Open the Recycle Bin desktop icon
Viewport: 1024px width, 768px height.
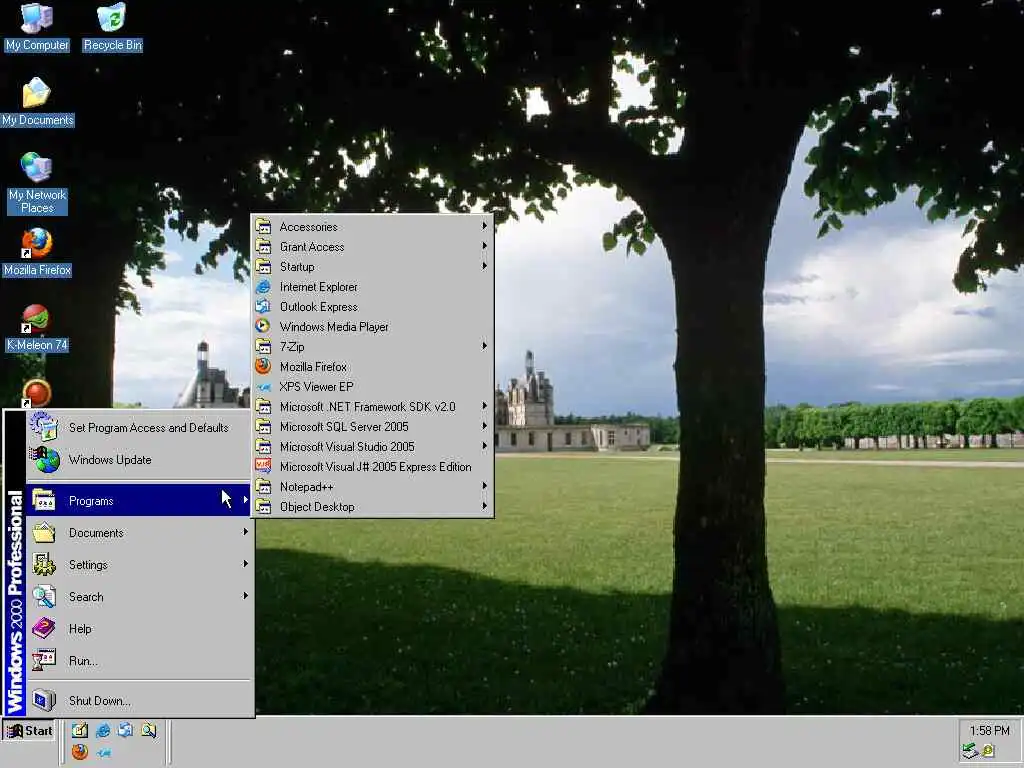click(112, 27)
